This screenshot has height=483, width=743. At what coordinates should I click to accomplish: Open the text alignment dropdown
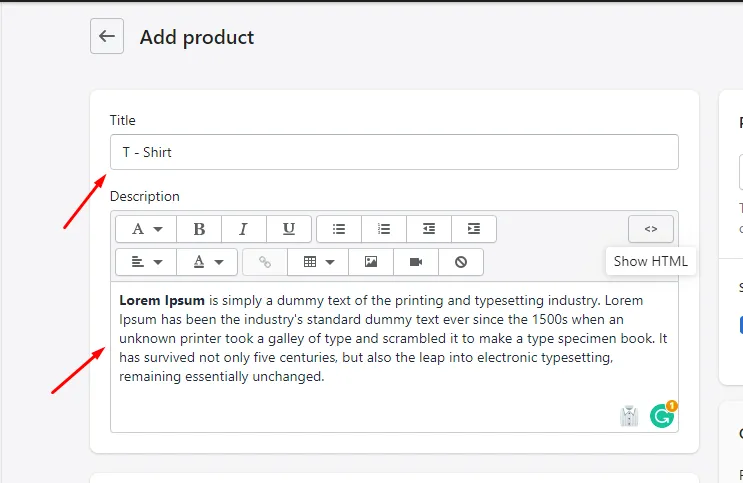146,262
